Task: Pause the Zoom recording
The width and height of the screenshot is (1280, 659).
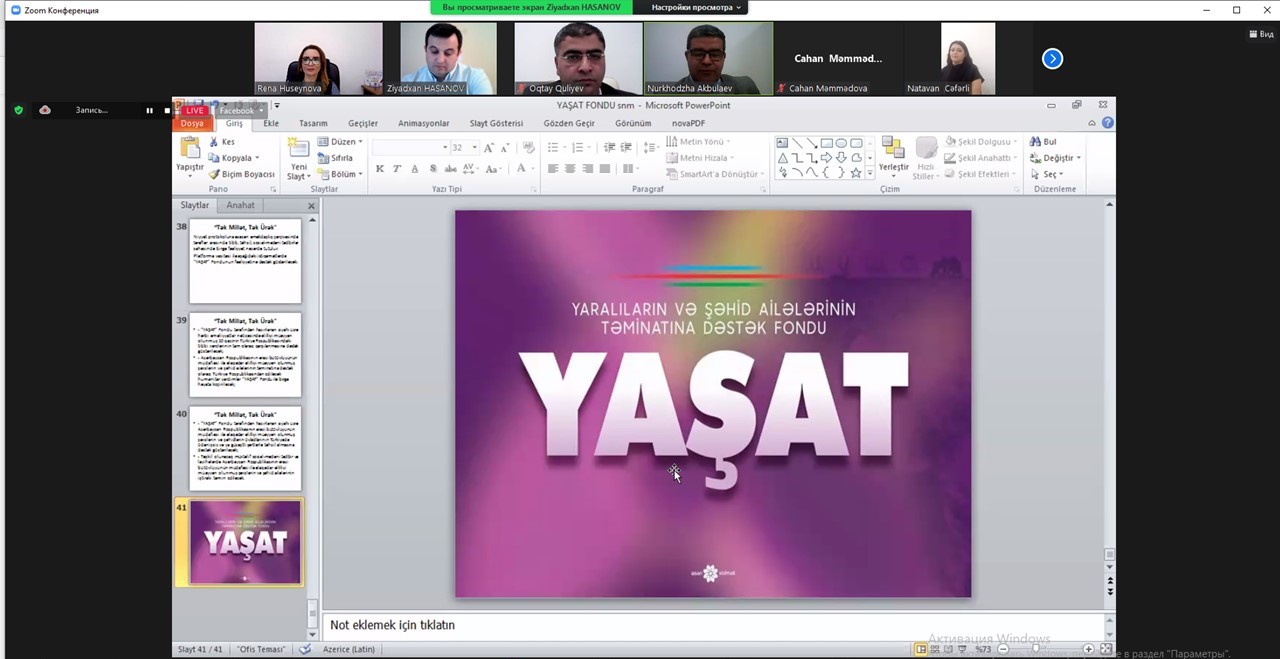Action: click(x=150, y=110)
